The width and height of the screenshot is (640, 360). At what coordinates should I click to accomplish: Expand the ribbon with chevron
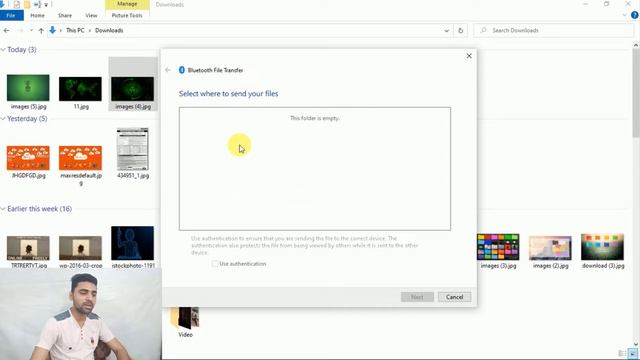(624, 16)
